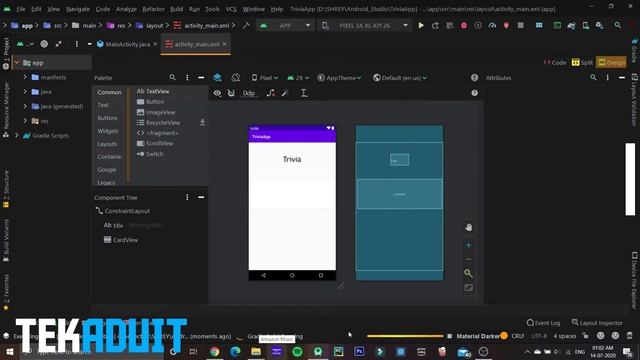Select ConstraintLayout in Component Tree
This screenshot has width=640, height=360.
coord(122,211)
